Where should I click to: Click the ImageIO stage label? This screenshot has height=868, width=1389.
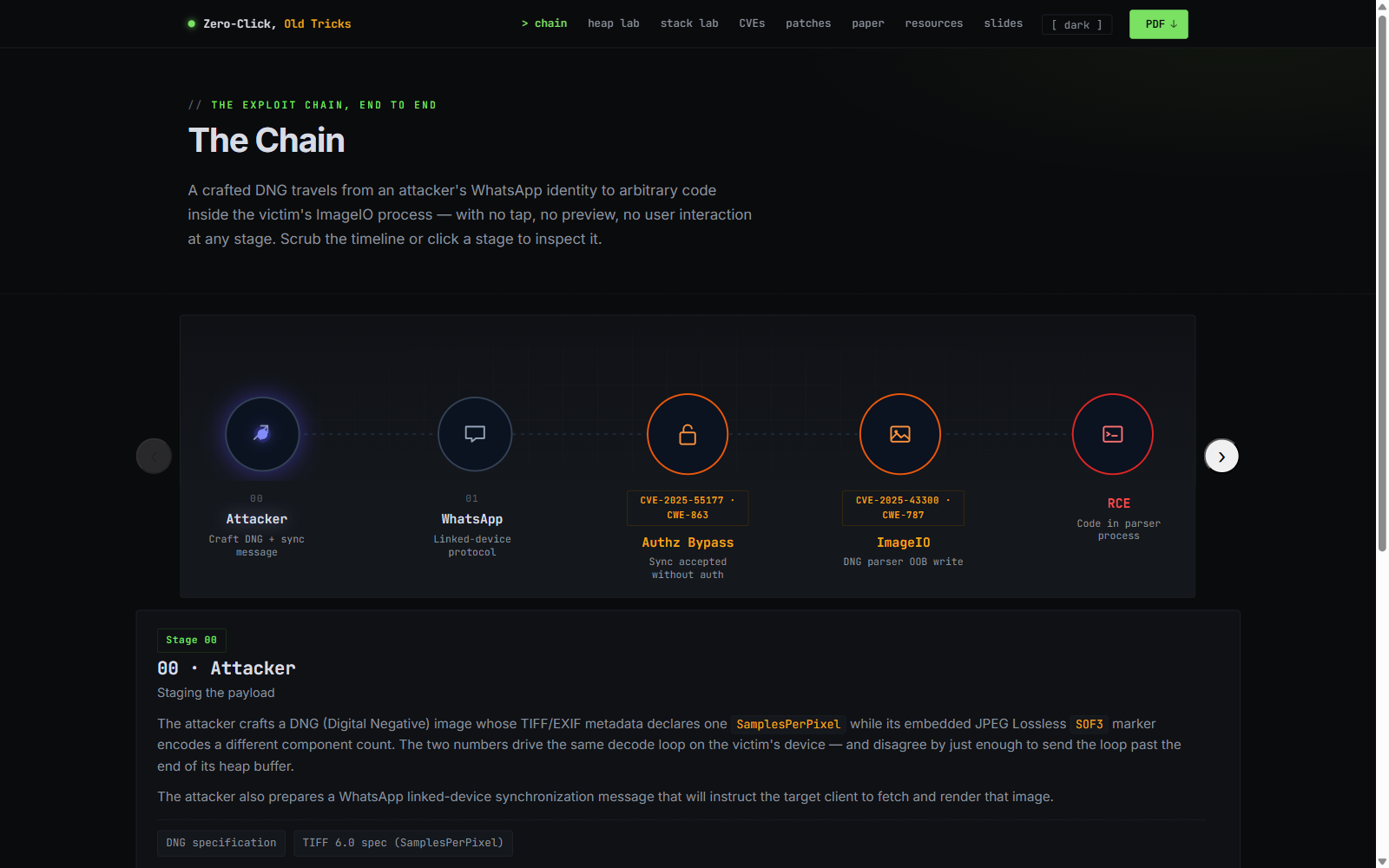tap(903, 542)
